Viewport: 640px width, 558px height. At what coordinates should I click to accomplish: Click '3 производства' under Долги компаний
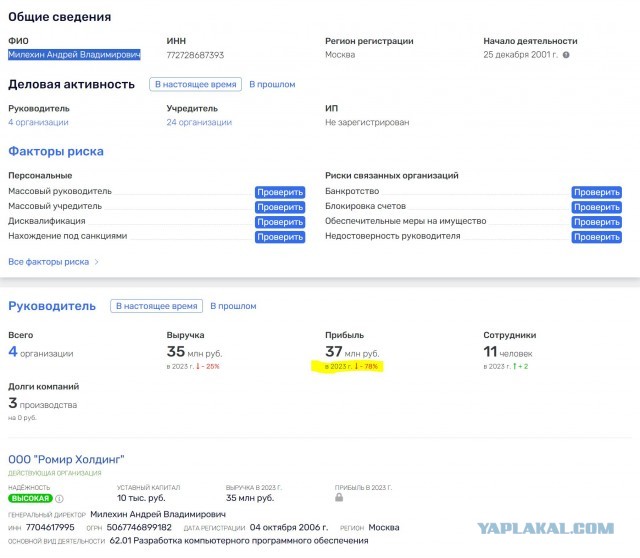[42, 404]
